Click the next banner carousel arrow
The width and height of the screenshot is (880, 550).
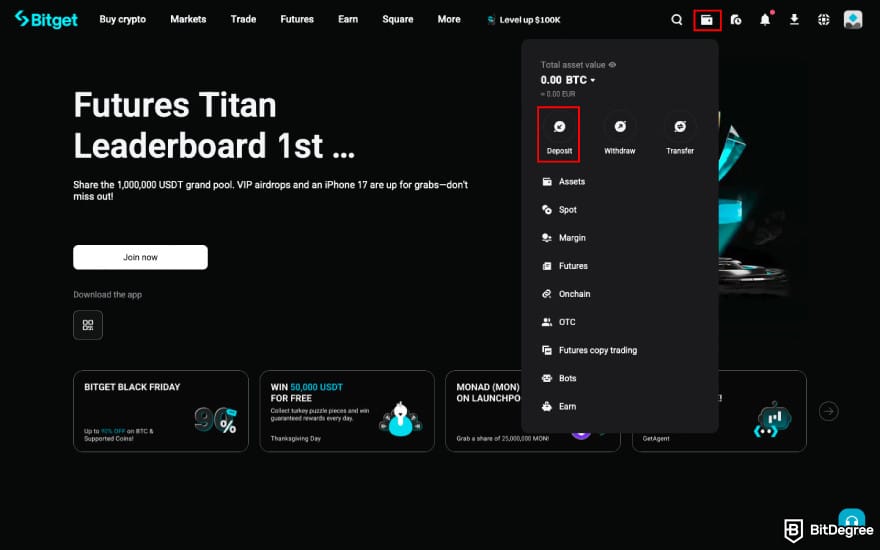tap(828, 411)
